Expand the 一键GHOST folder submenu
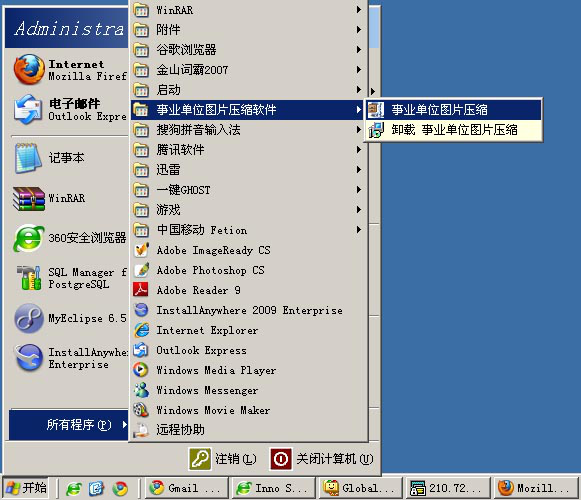Screen dimensions: 581x500 click(248, 190)
